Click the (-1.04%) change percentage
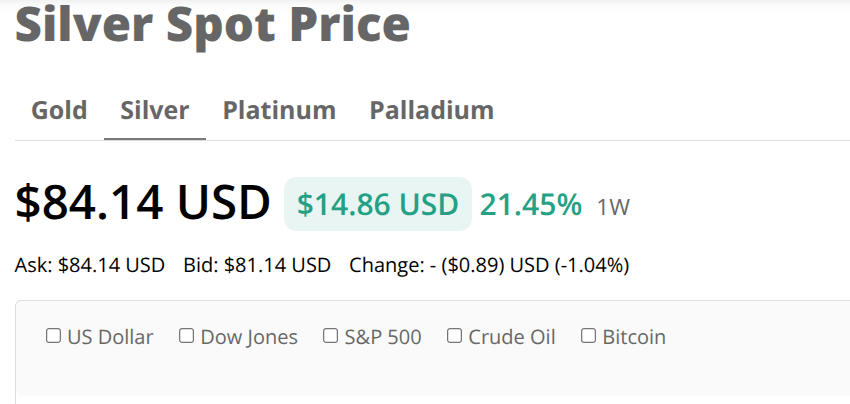This screenshot has height=404, width=850. [x=594, y=266]
